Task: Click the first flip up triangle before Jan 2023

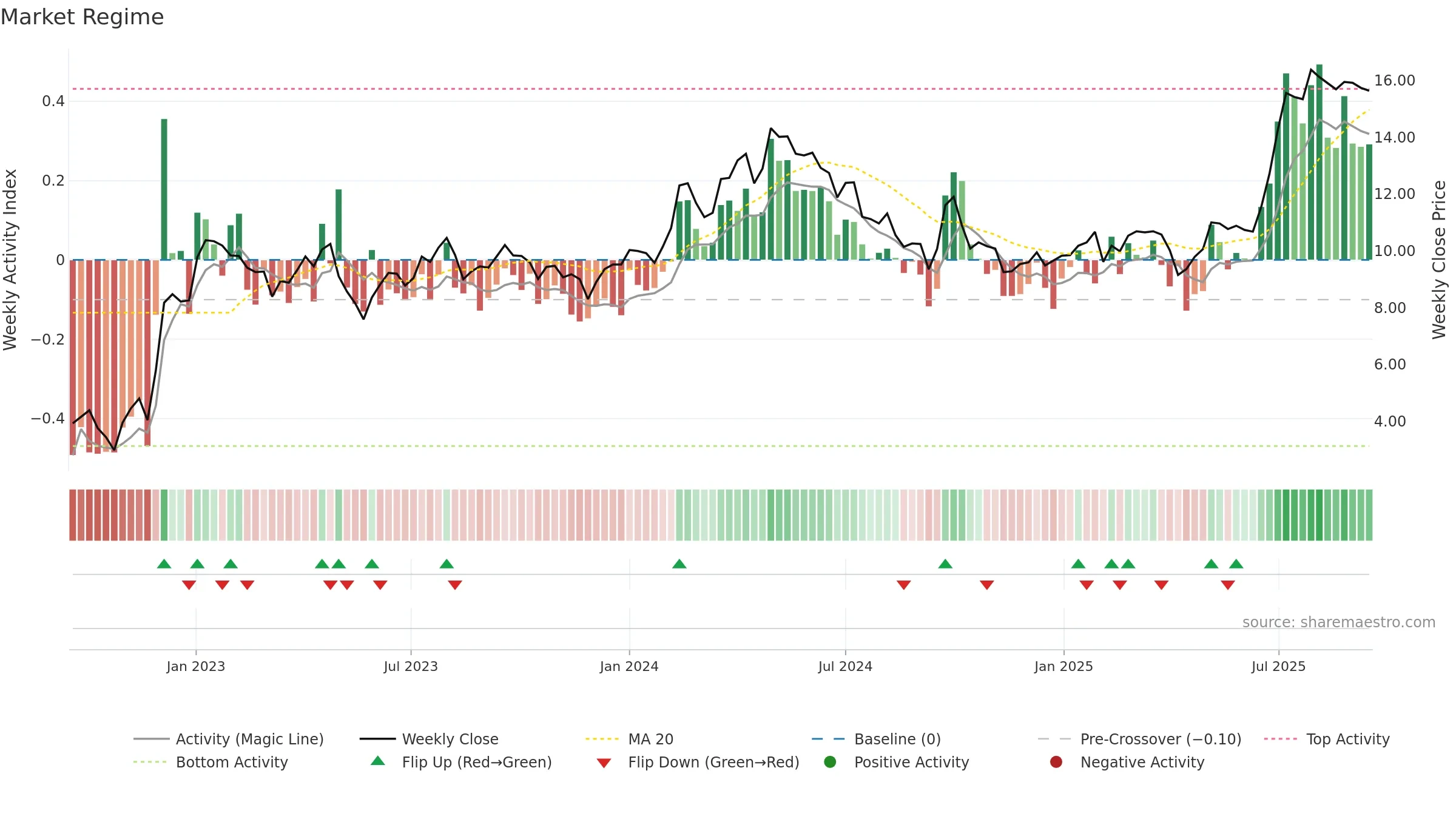Action: pyautogui.click(x=164, y=564)
